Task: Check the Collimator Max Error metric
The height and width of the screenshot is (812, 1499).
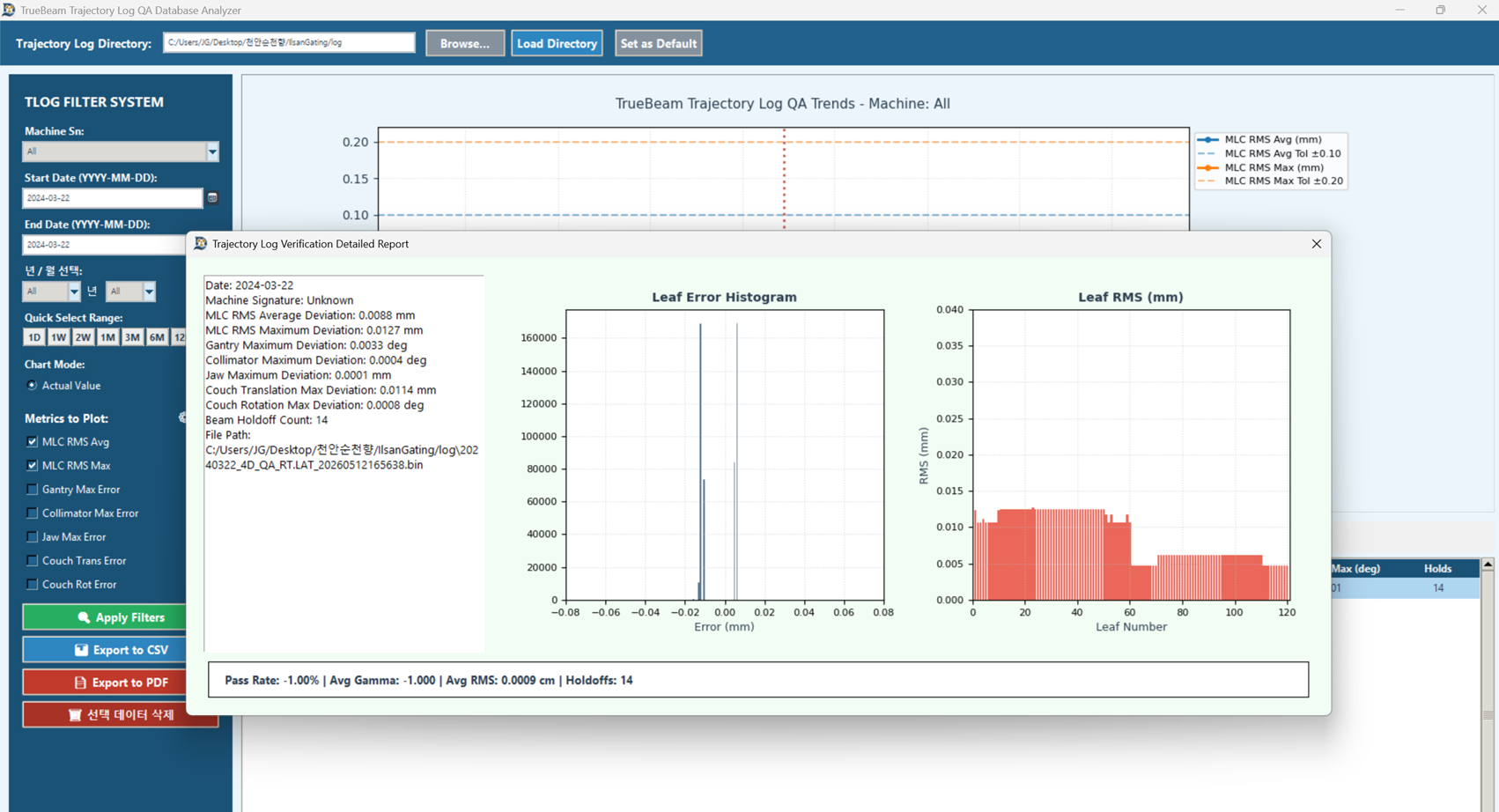Action: 33,513
